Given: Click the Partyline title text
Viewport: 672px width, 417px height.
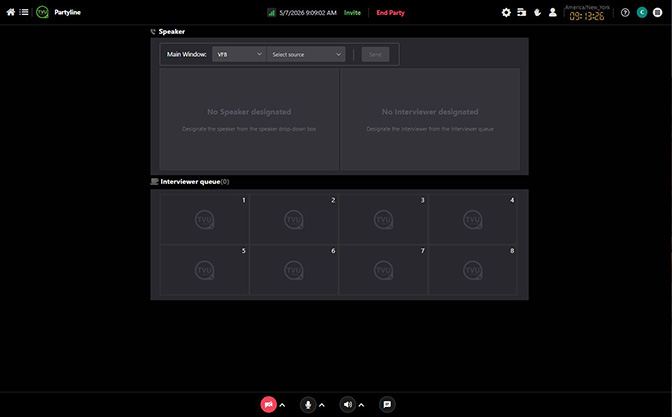Looking at the screenshot, I should tap(67, 12).
